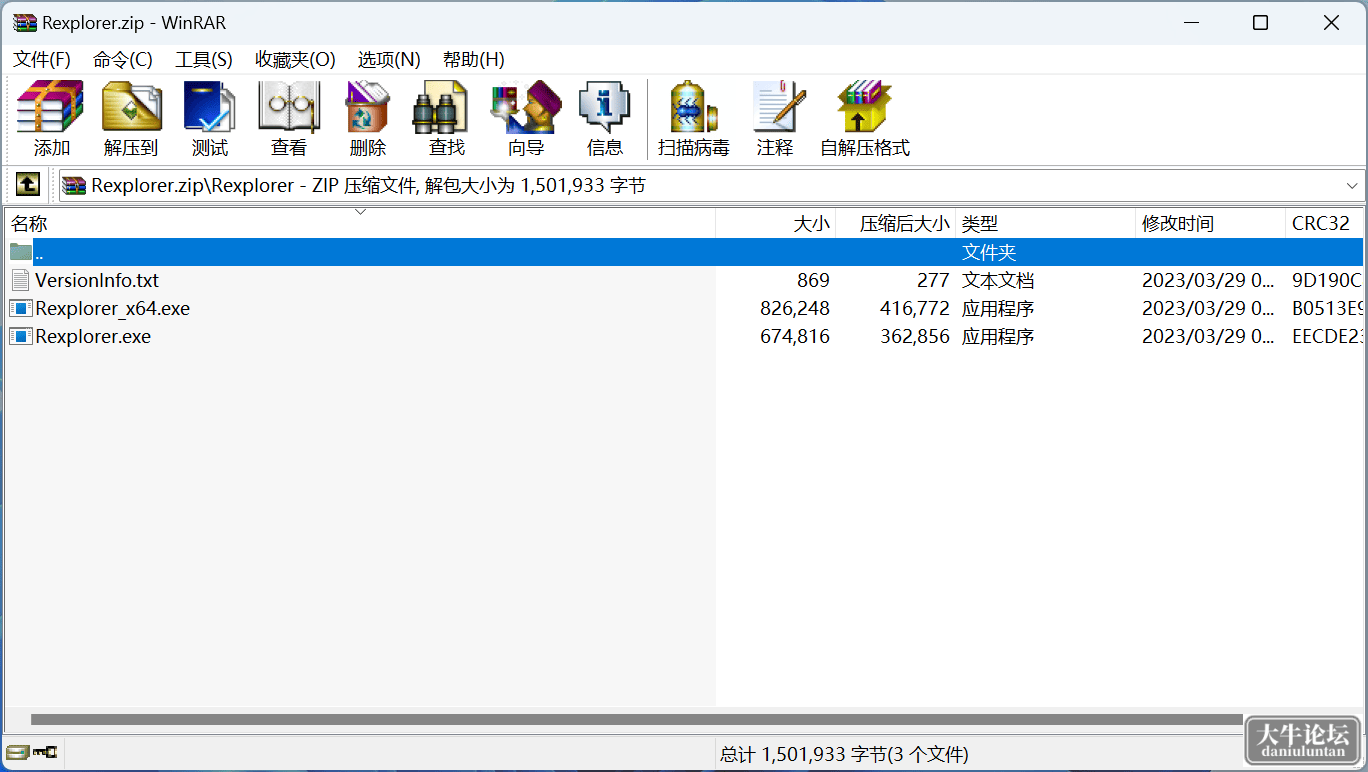Viewport: 1368px width, 772px height.
Task: Start 扫描病毒 (Virus Scan)
Action: pos(694,119)
